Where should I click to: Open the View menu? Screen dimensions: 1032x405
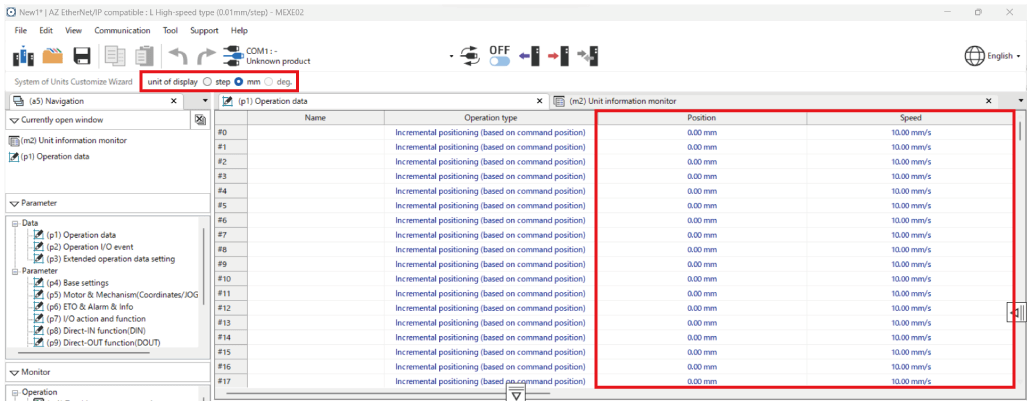pos(74,30)
